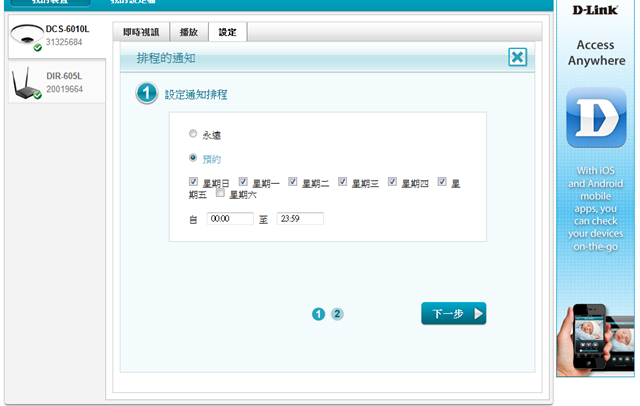Click device number 31325684
Screen dimensions: 640x406
coord(64,42)
